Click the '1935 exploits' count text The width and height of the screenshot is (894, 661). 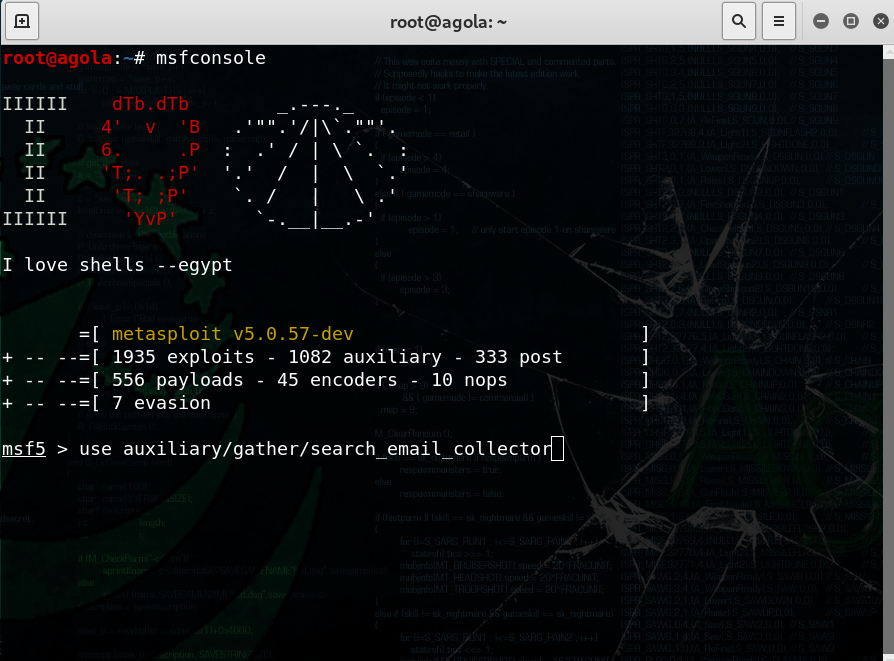[183, 357]
